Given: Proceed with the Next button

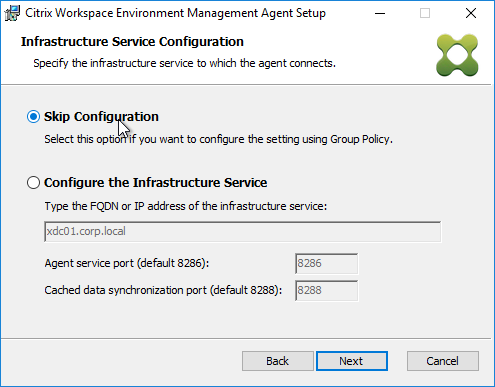Looking at the screenshot, I should coord(352,361).
